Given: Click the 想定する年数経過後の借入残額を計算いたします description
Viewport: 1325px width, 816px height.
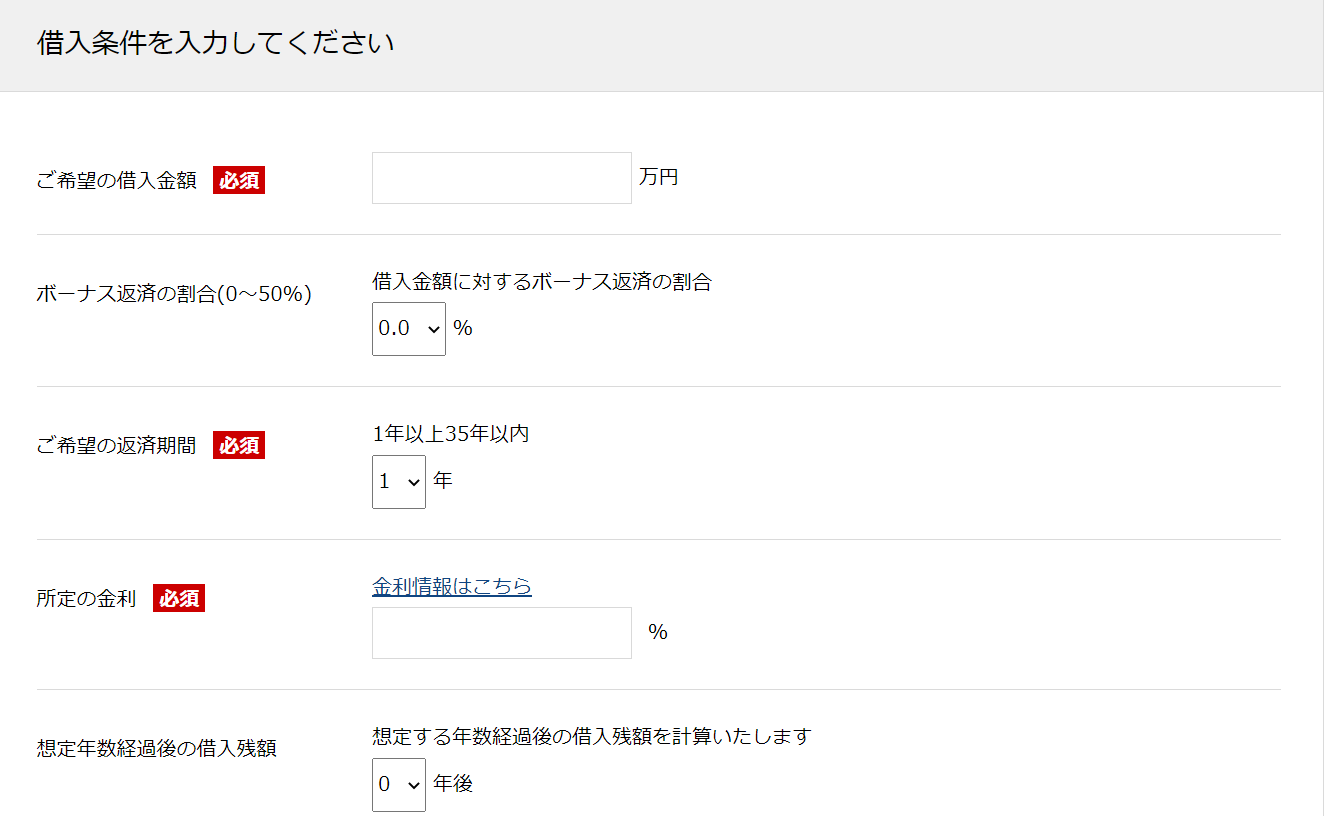Looking at the screenshot, I should tap(591, 736).
